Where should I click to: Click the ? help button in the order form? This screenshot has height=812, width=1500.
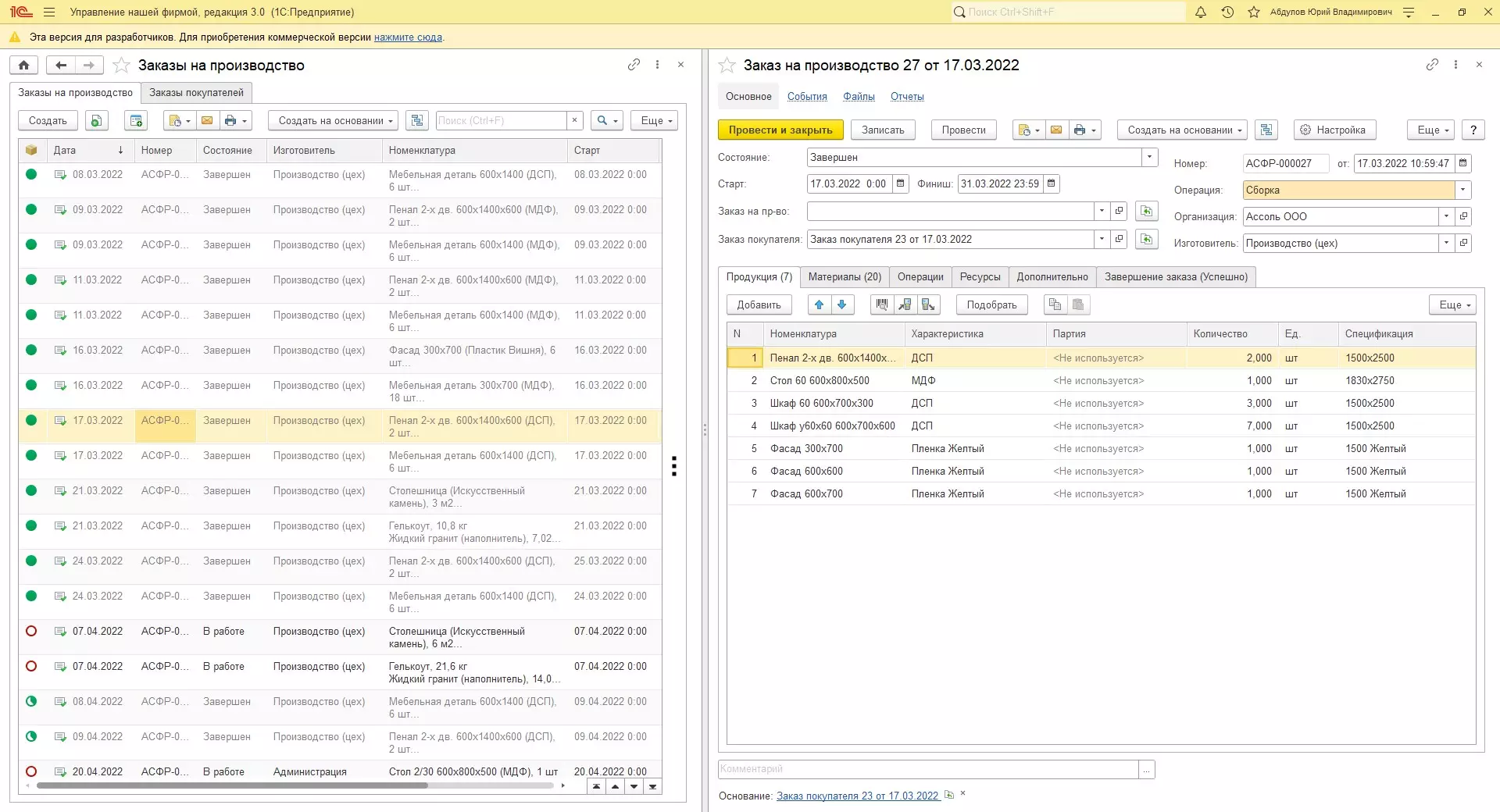point(1473,130)
